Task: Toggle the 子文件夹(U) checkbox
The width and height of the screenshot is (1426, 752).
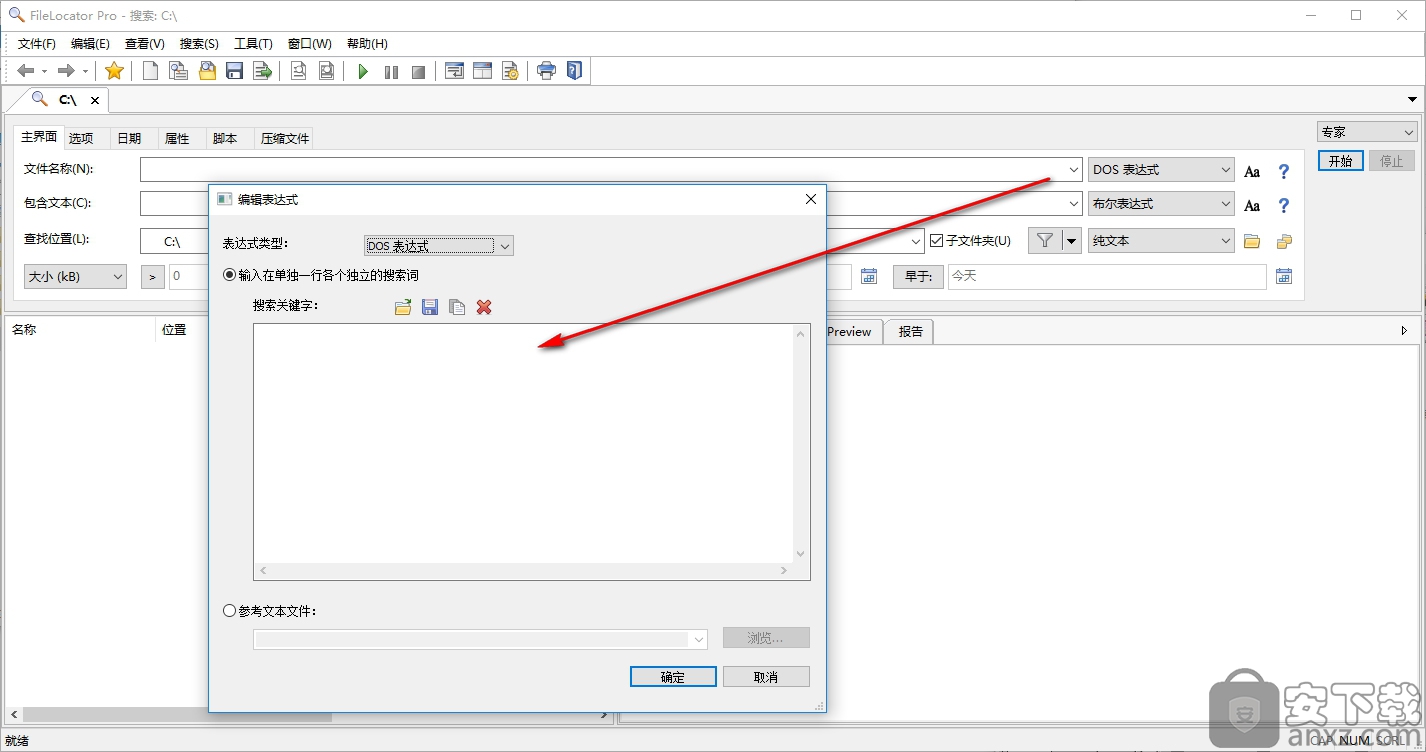Action: point(937,240)
